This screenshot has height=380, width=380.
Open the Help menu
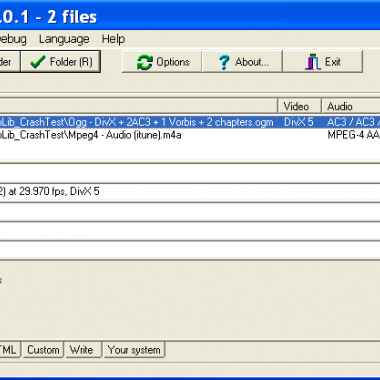(x=113, y=39)
